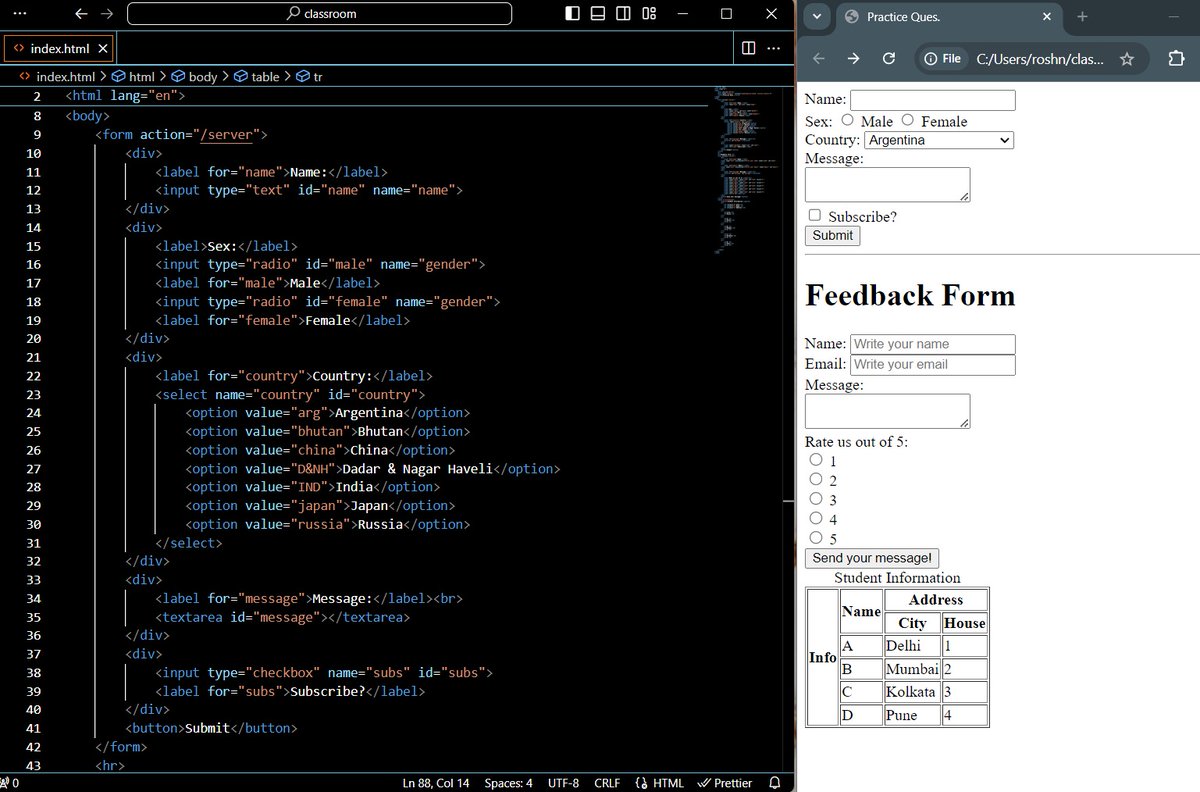Click the Ln 88, Col 14 status entry
Image resolution: width=1200 pixels, height=792 pixels.
[436, 783]
